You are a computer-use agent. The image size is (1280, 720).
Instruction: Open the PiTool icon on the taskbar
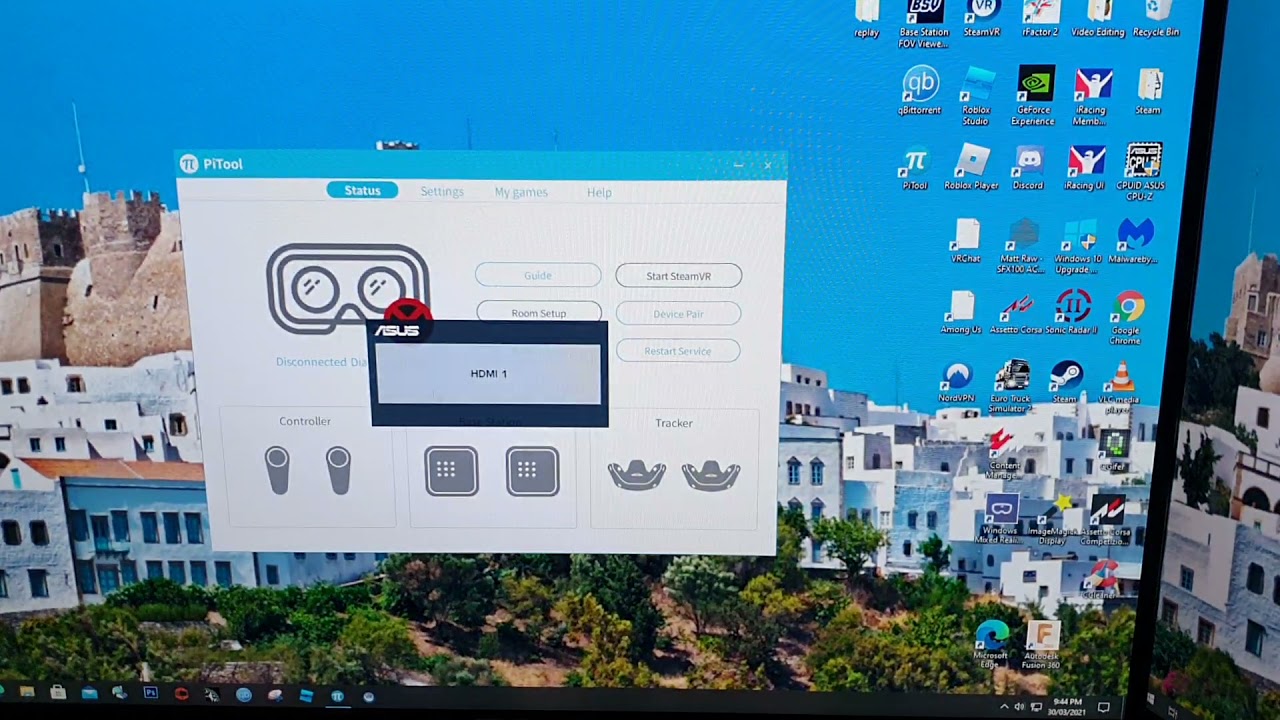tap(337, 696)
